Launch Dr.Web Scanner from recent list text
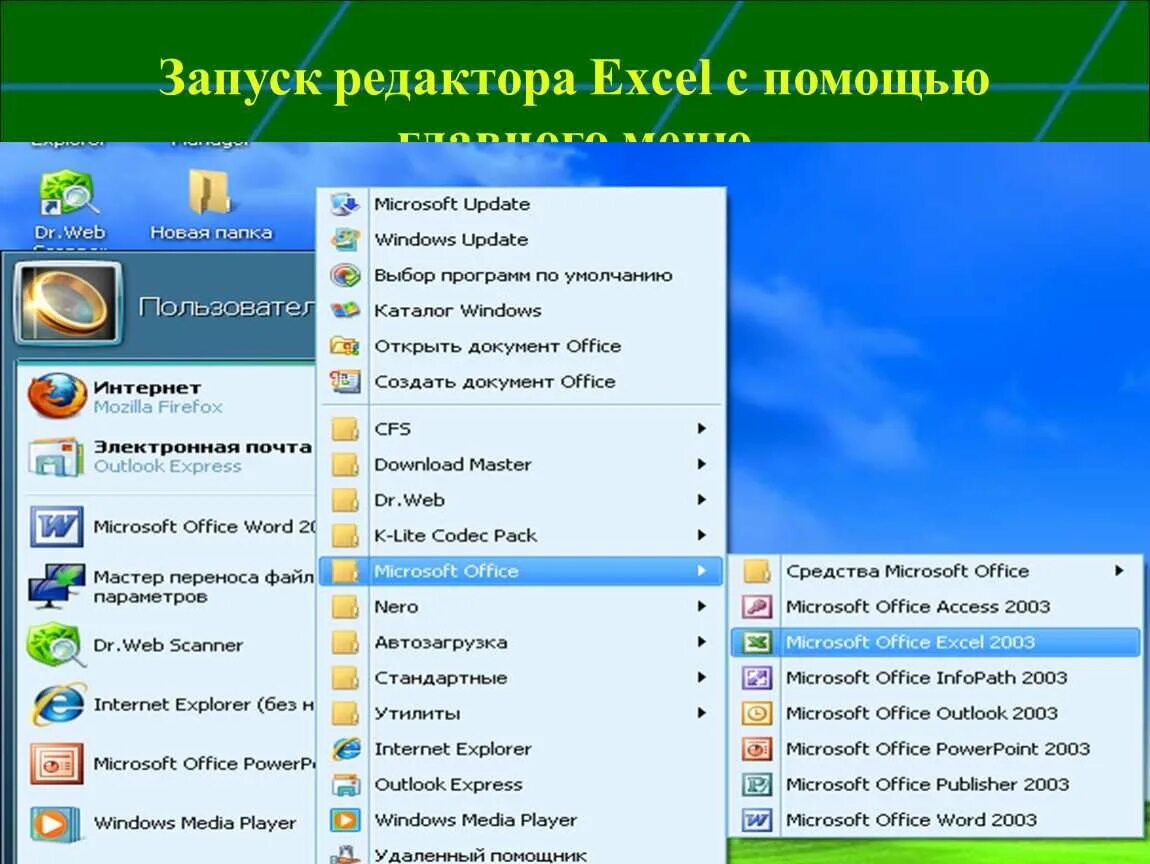 [168, 645]
